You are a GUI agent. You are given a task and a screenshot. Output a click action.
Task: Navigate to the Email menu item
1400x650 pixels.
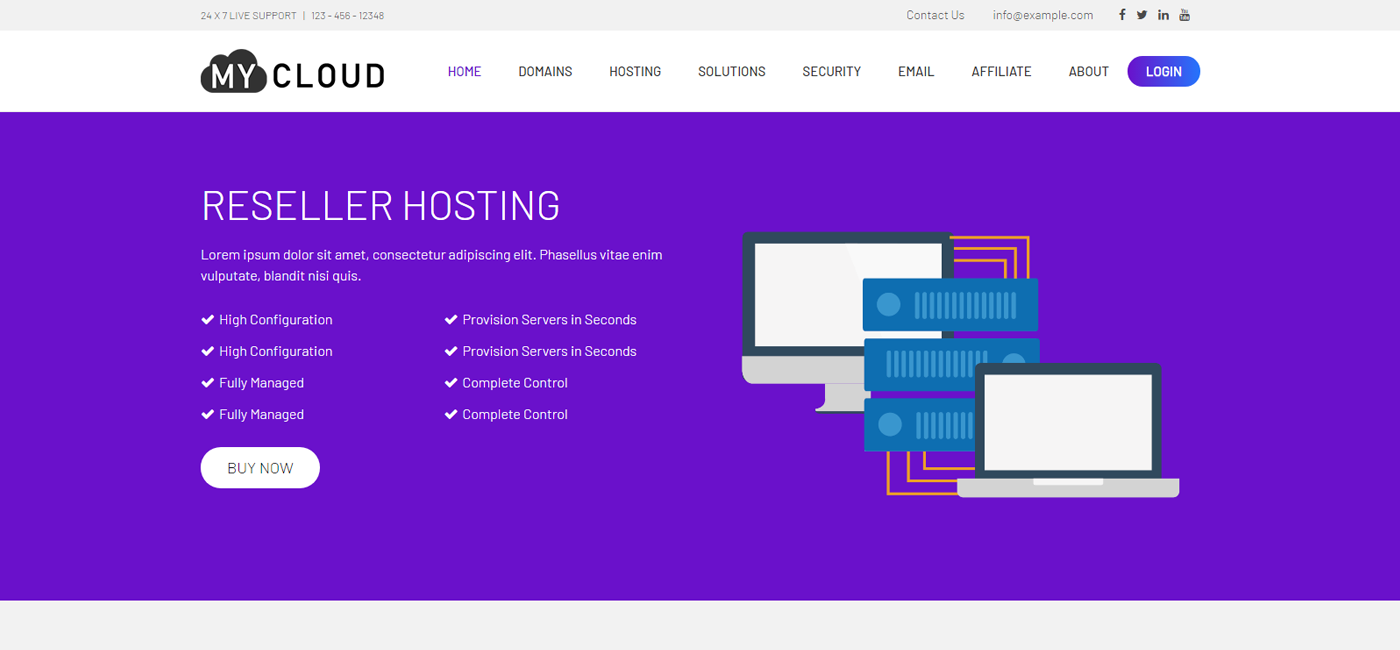(x=916, y=72)
